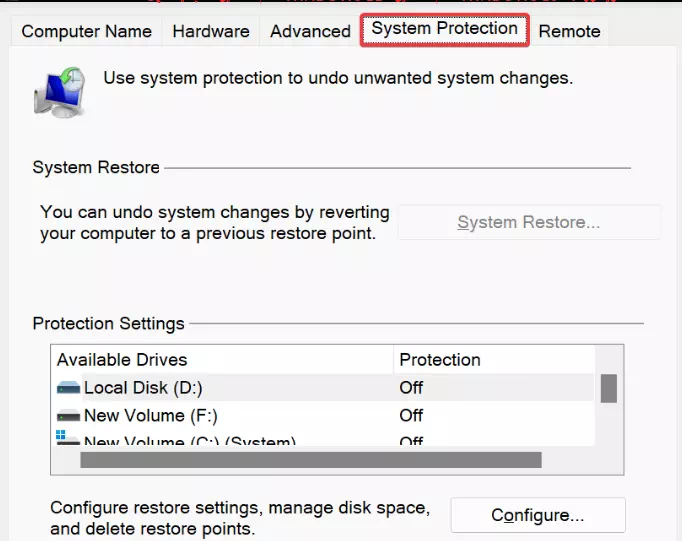682x541 pixels.
Task: Click the Off status for New Volume (F:)
Action: click(x=411, y=416)
